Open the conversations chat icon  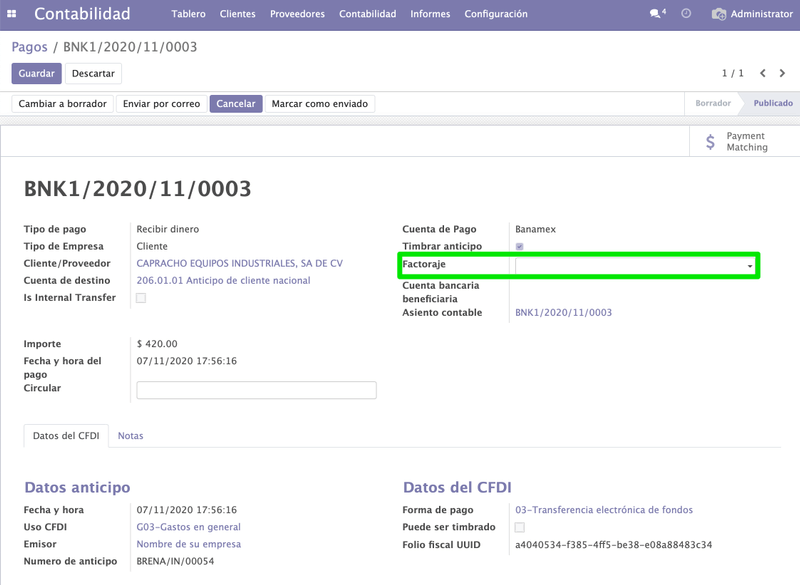point(657,14)
